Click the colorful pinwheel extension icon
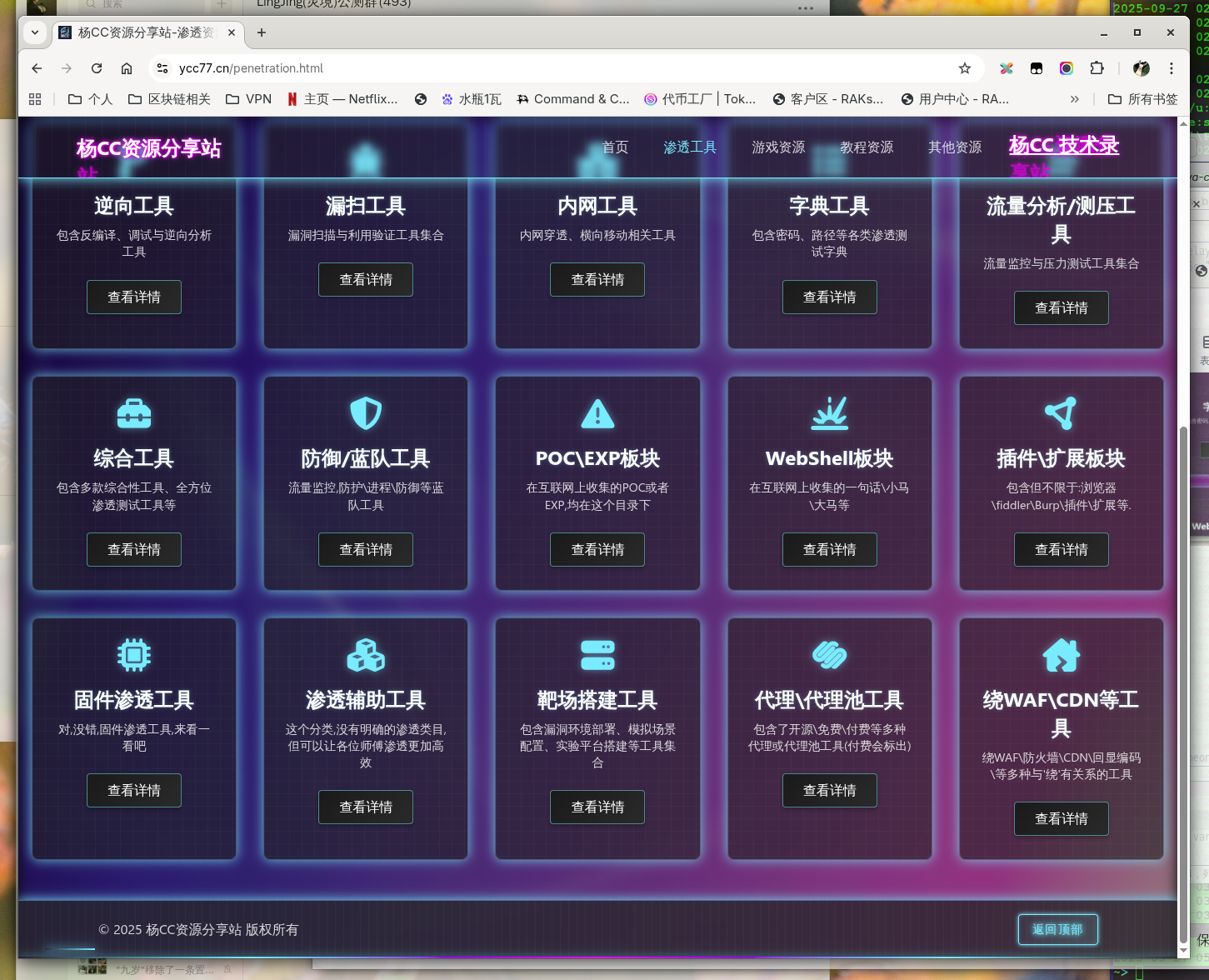1209x980 pixels. (1007, 68)
